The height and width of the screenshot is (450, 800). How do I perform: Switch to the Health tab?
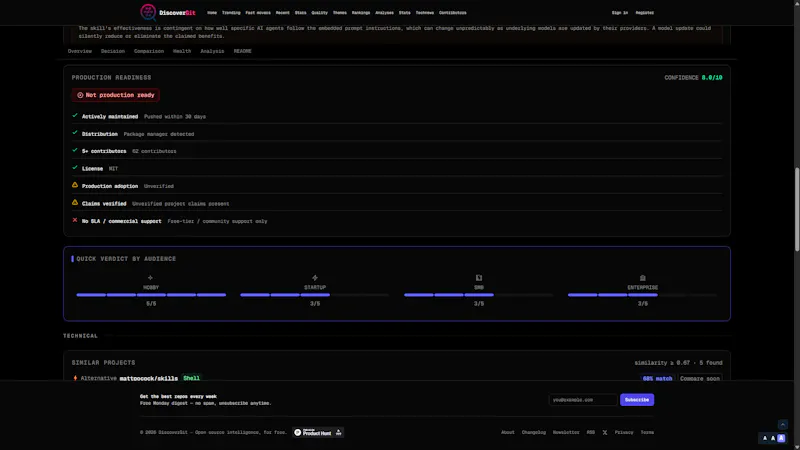point(182,51)
